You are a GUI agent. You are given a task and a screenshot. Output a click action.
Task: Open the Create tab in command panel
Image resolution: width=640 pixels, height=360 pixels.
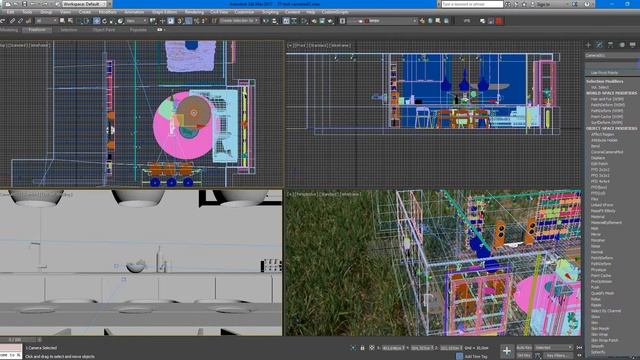coord(588,44)
